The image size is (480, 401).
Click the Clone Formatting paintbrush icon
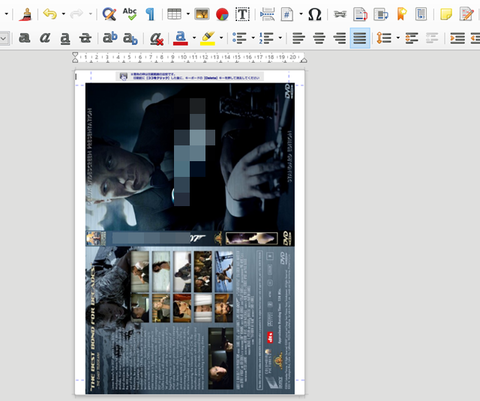pos(25,14)
